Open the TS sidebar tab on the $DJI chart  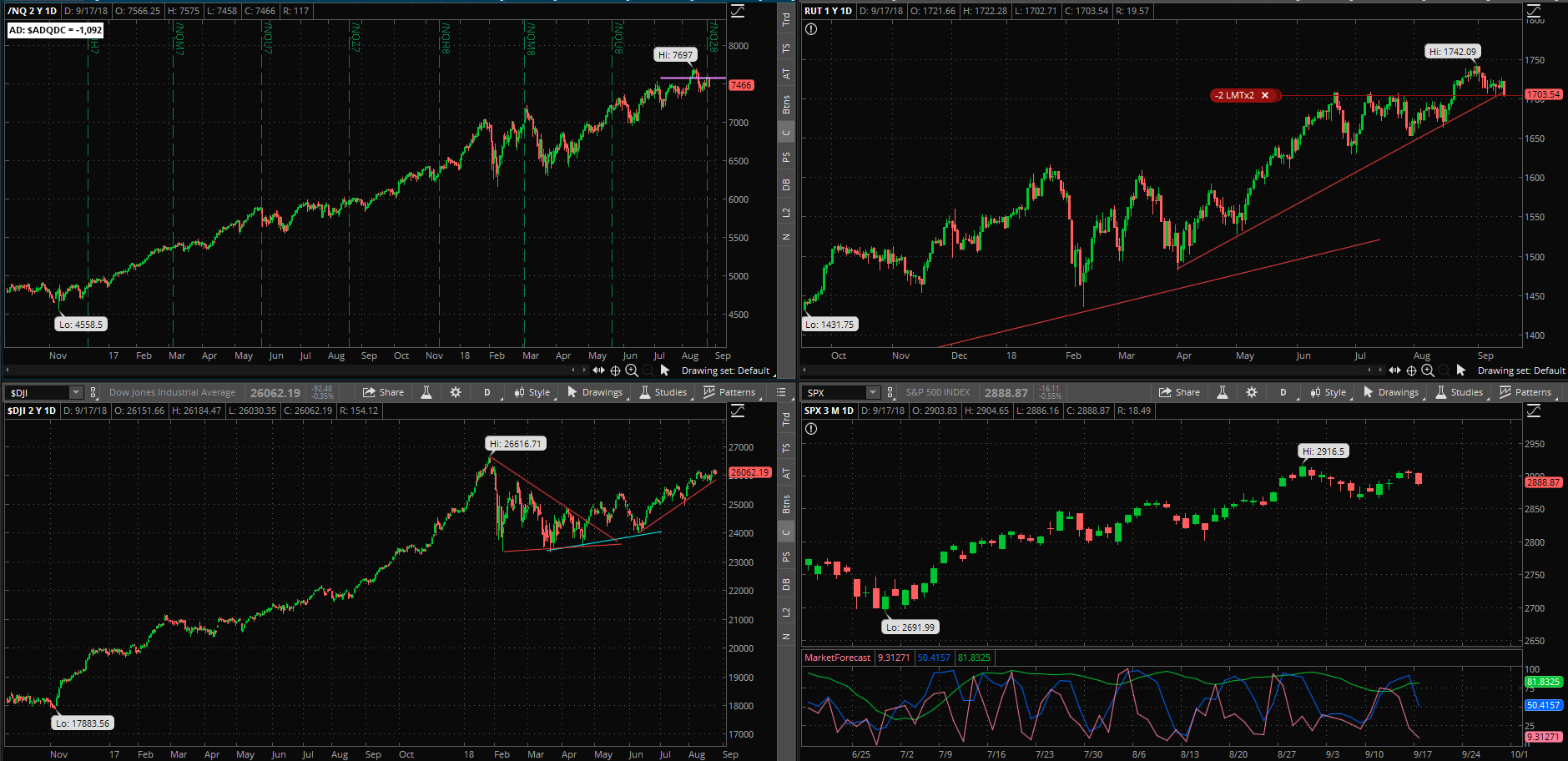click(x=786, y=448)
